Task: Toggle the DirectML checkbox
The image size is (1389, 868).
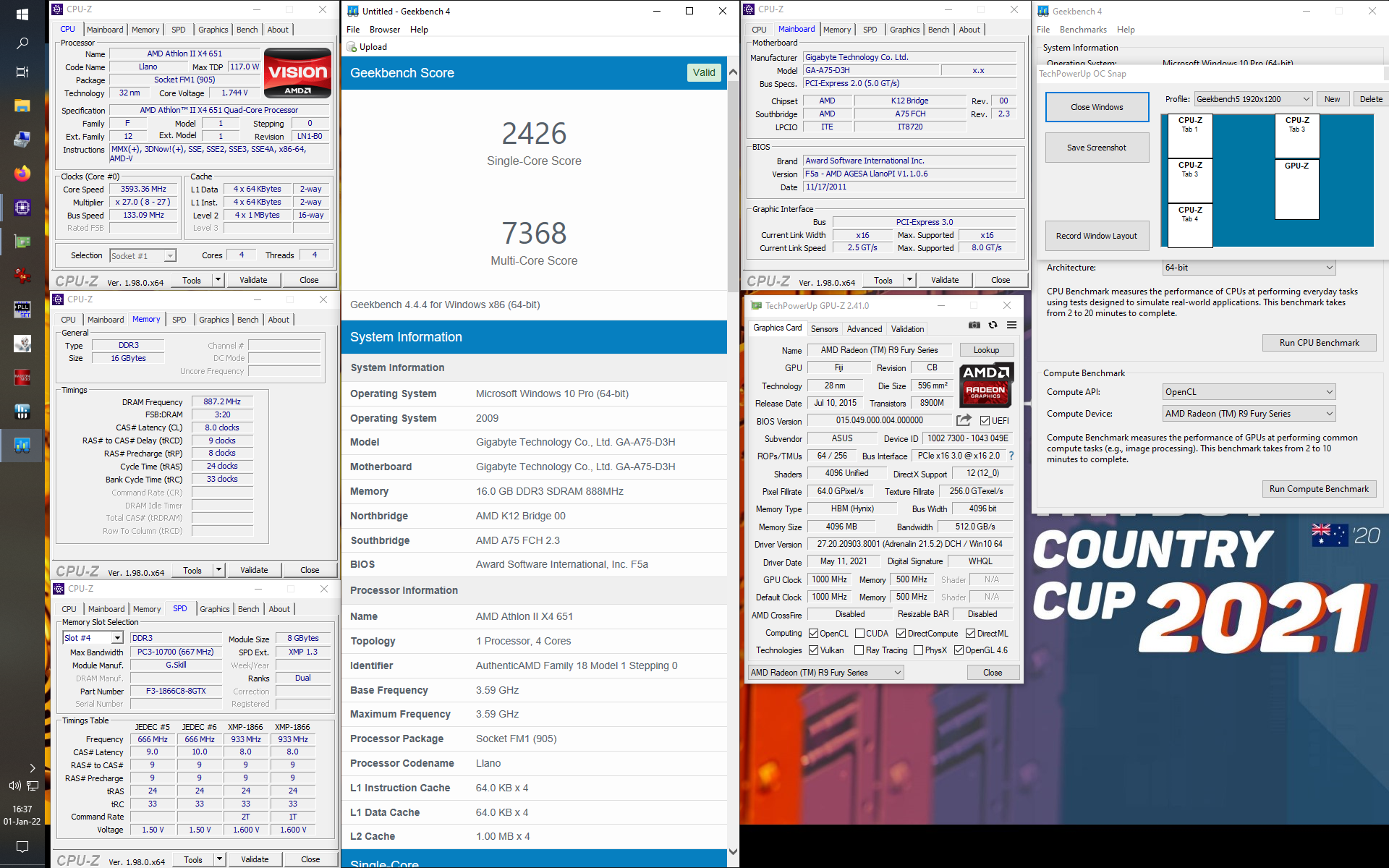Action: [970, 634]
